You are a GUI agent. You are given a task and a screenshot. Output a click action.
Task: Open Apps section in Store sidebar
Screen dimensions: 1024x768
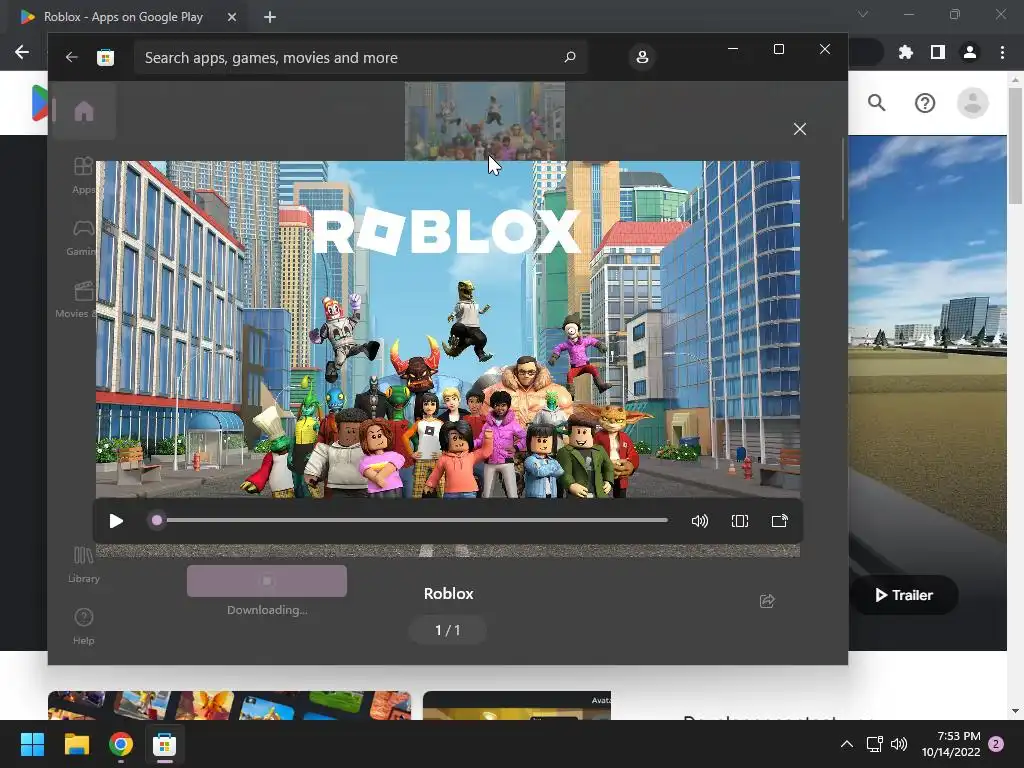click(x=83, y=174)
